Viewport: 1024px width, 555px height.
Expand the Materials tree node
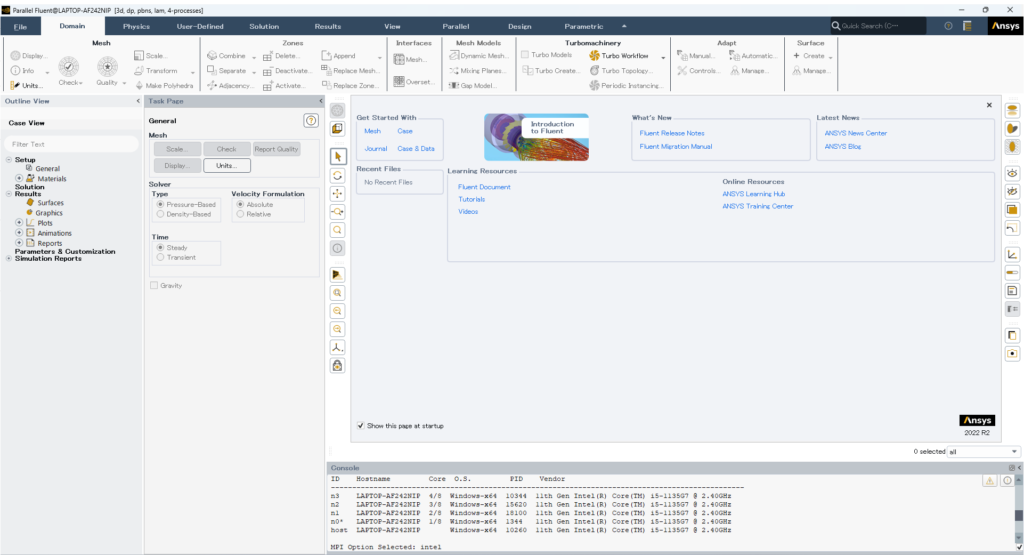(19, 178)
